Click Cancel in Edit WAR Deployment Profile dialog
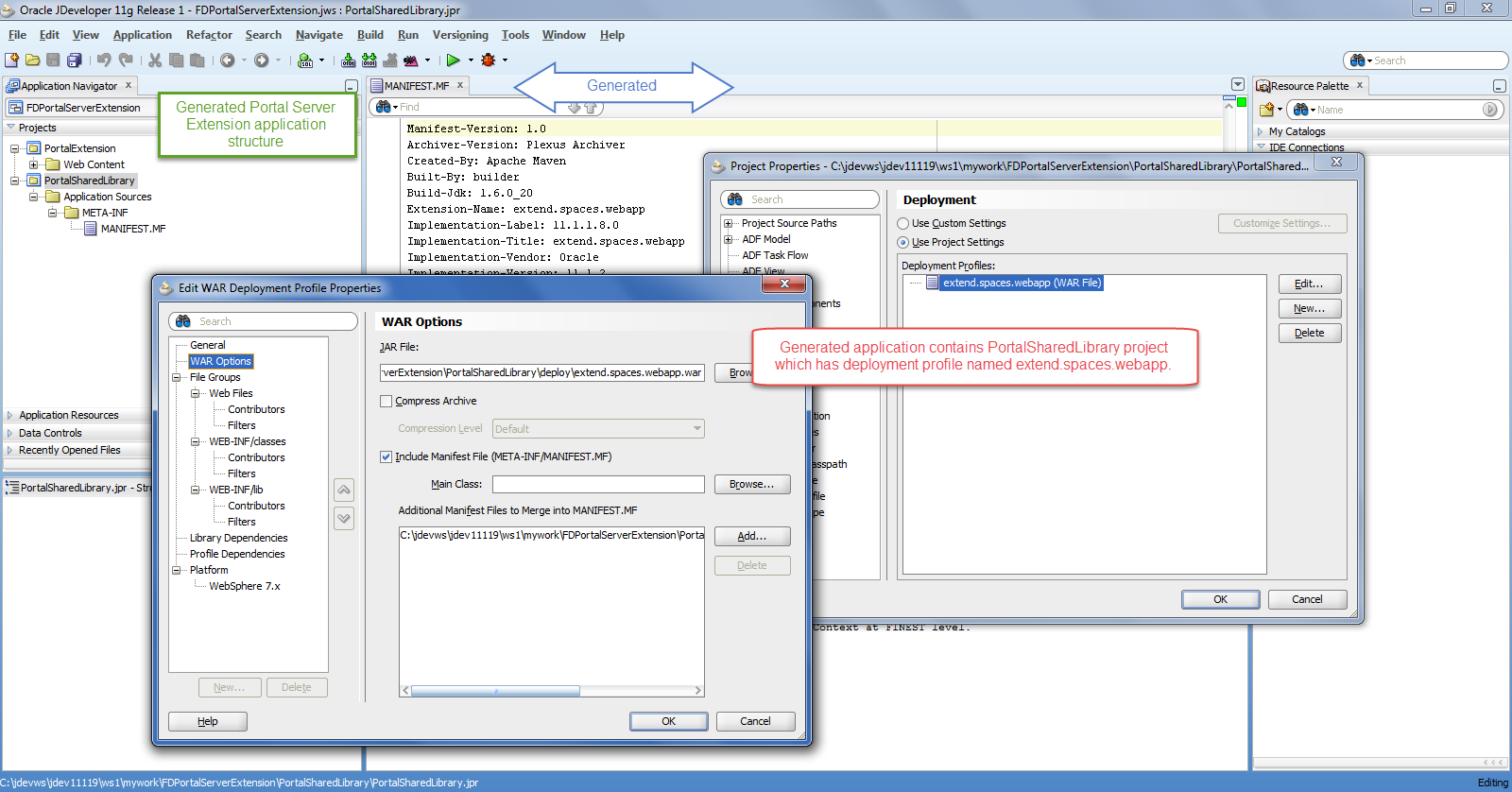Image resolution: width=1512 pixels, height=792 pixels. pos(755,721)
